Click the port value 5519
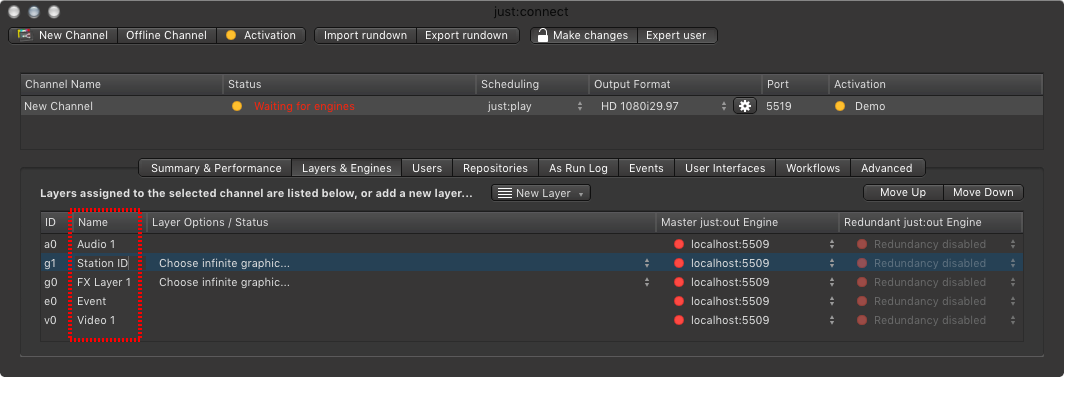 click(x=778, y=107)
